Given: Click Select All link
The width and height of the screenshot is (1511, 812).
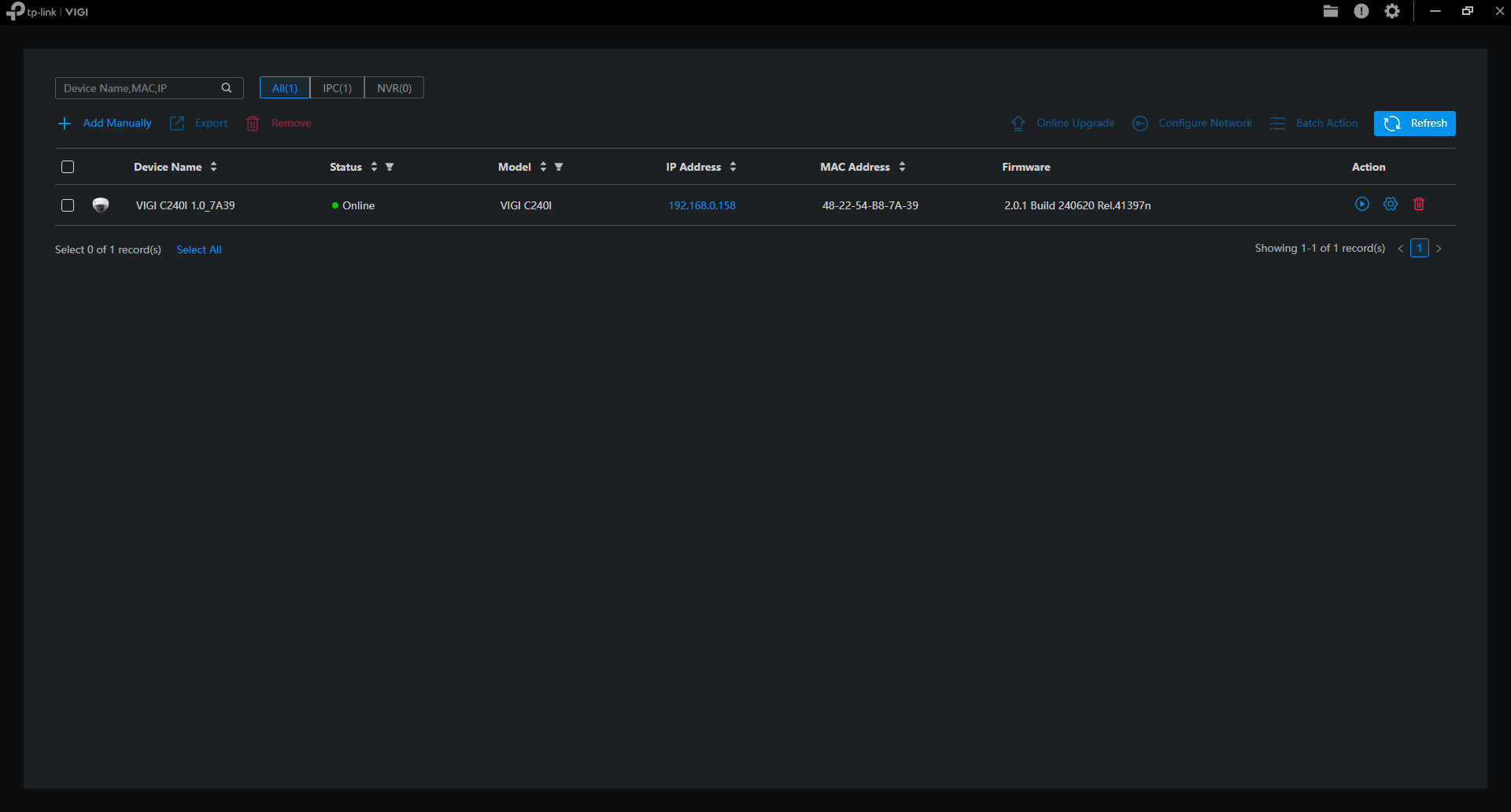Looking at the screenshot, I should (x=199, y=249).
